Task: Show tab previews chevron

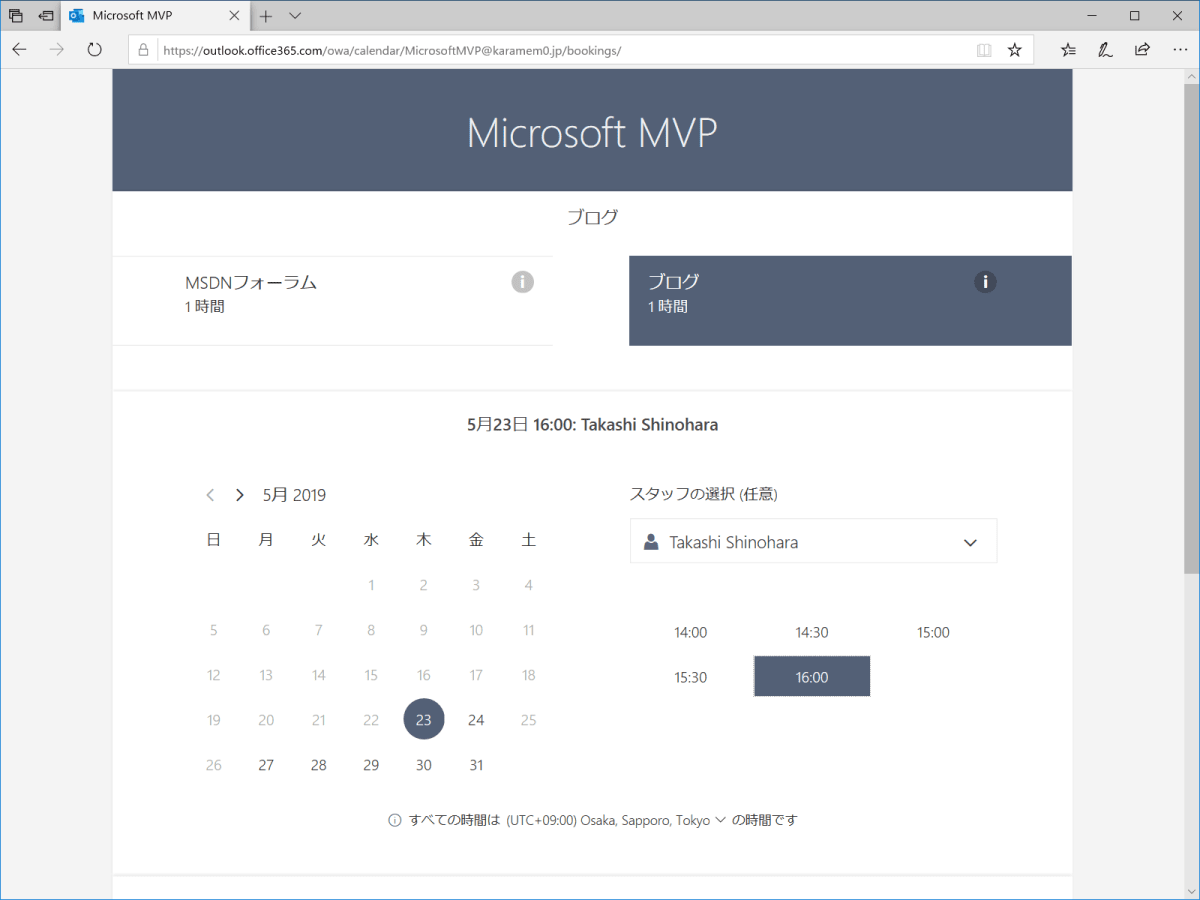Action: click(x=295, y=16)
